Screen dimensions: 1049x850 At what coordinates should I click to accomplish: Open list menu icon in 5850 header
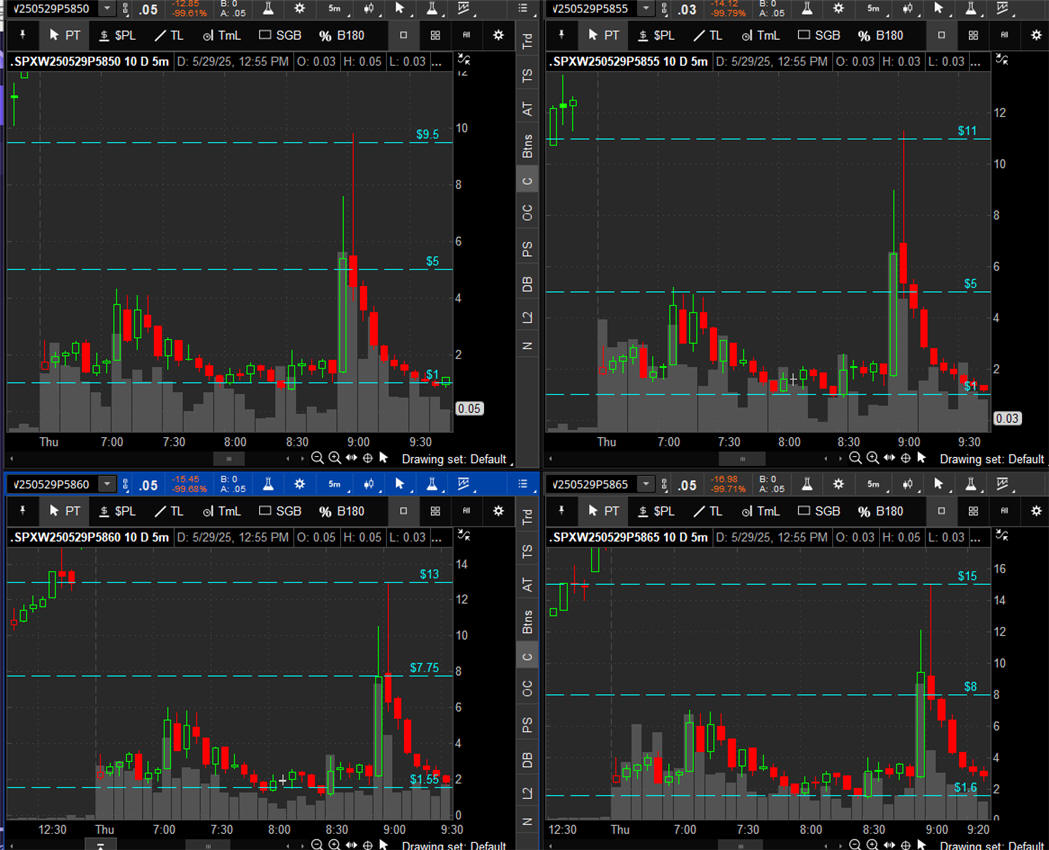(523, 9)
